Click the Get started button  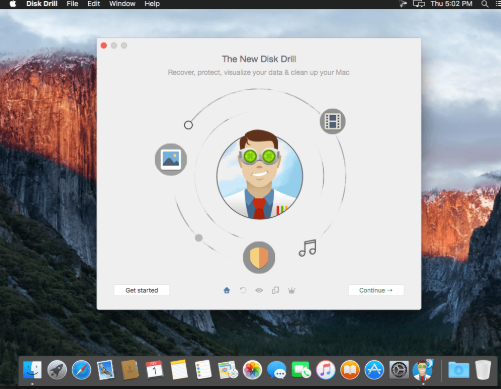[142, 290]
